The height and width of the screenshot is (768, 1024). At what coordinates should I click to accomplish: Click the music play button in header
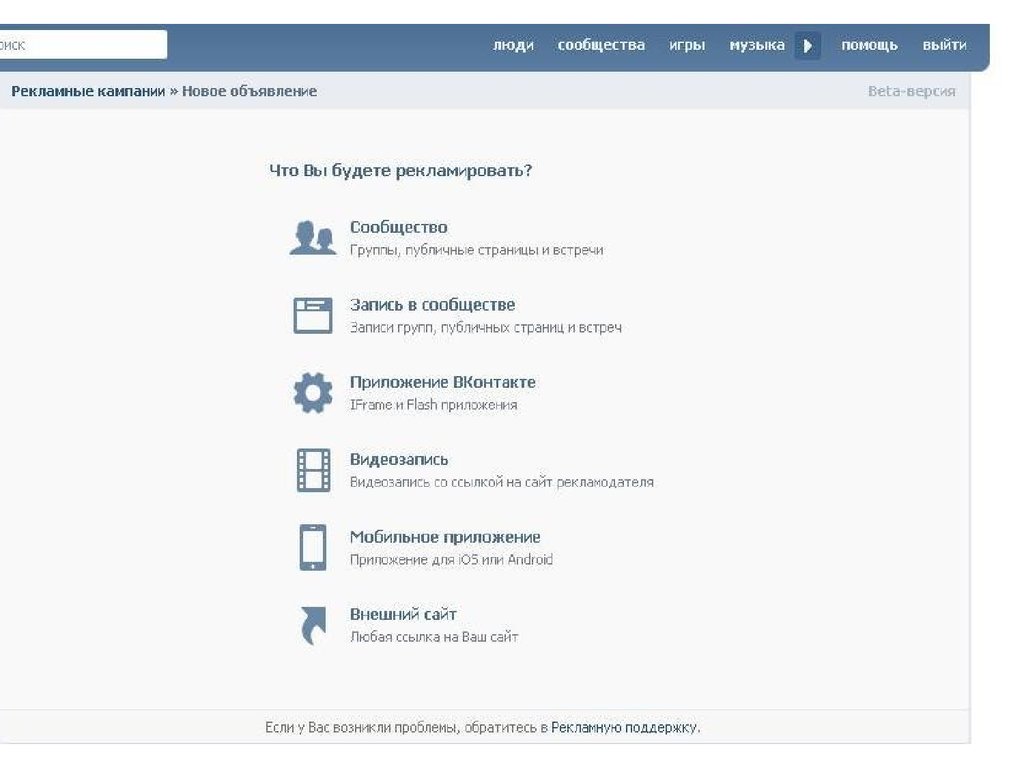pos(808,46)
